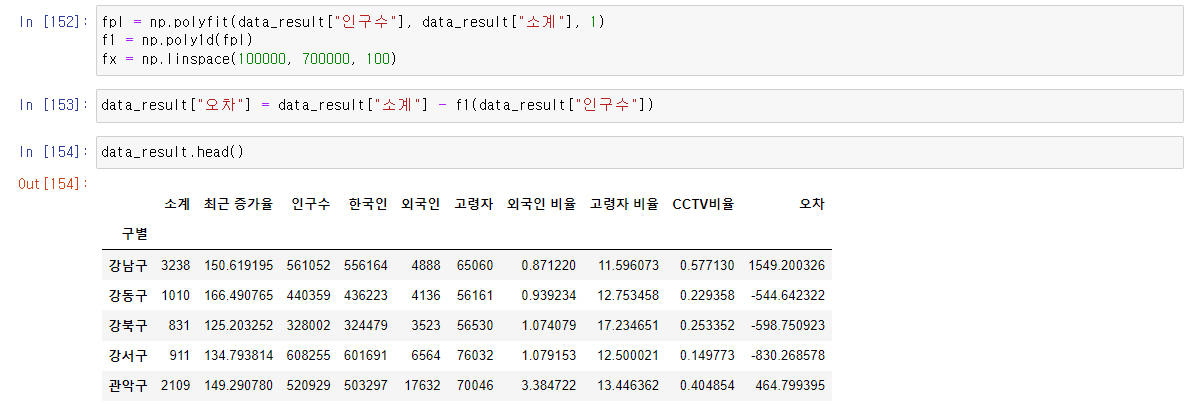Click the 고령자 value 56530

coord(475,325)
